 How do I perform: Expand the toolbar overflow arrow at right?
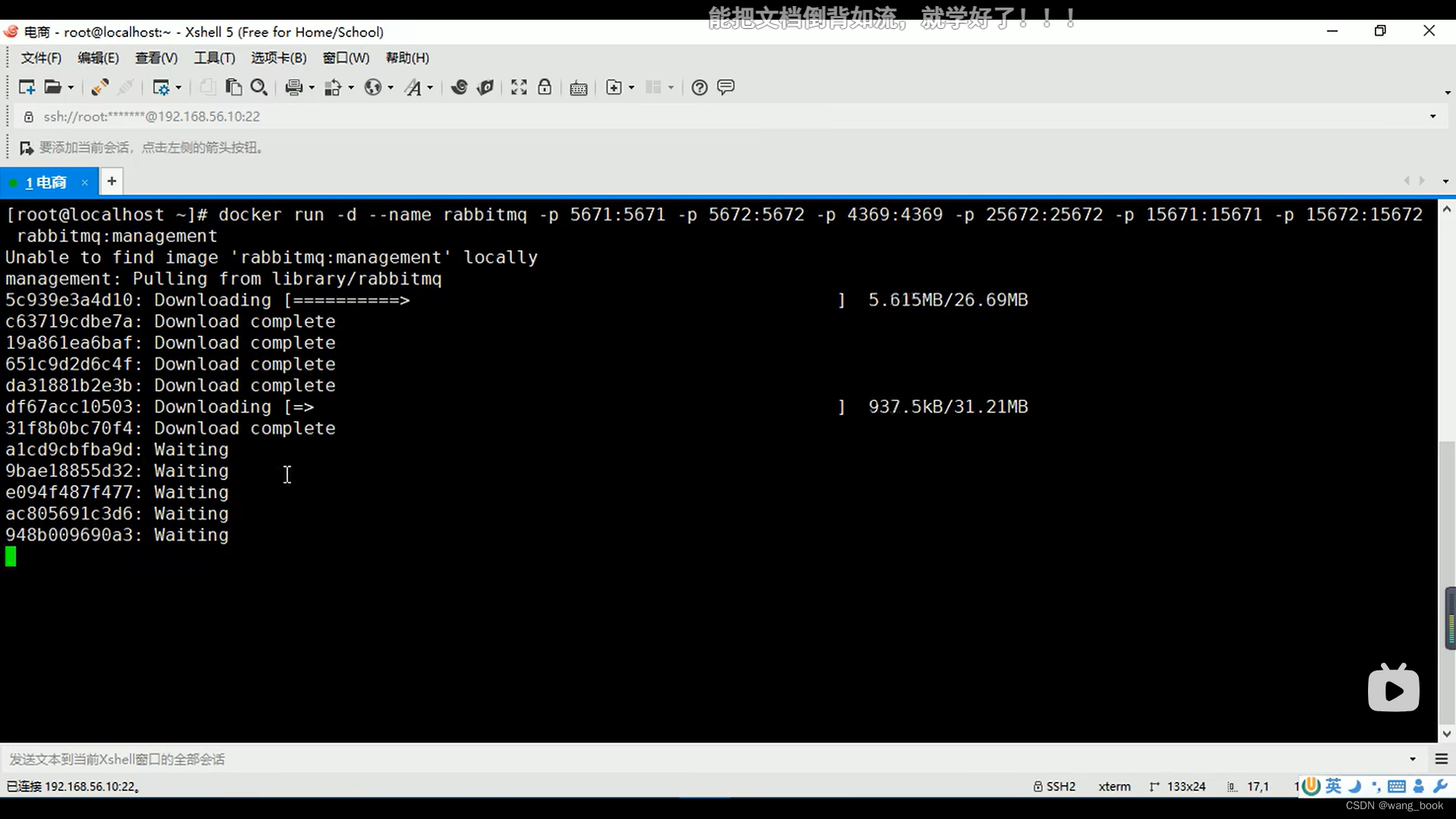1447,93
